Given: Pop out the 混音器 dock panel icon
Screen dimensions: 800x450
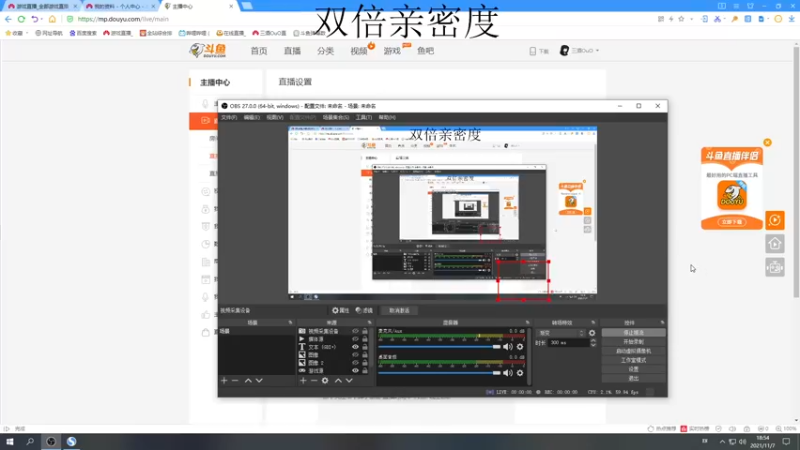Looking at the screenshot, I should [x=528, y=322].
